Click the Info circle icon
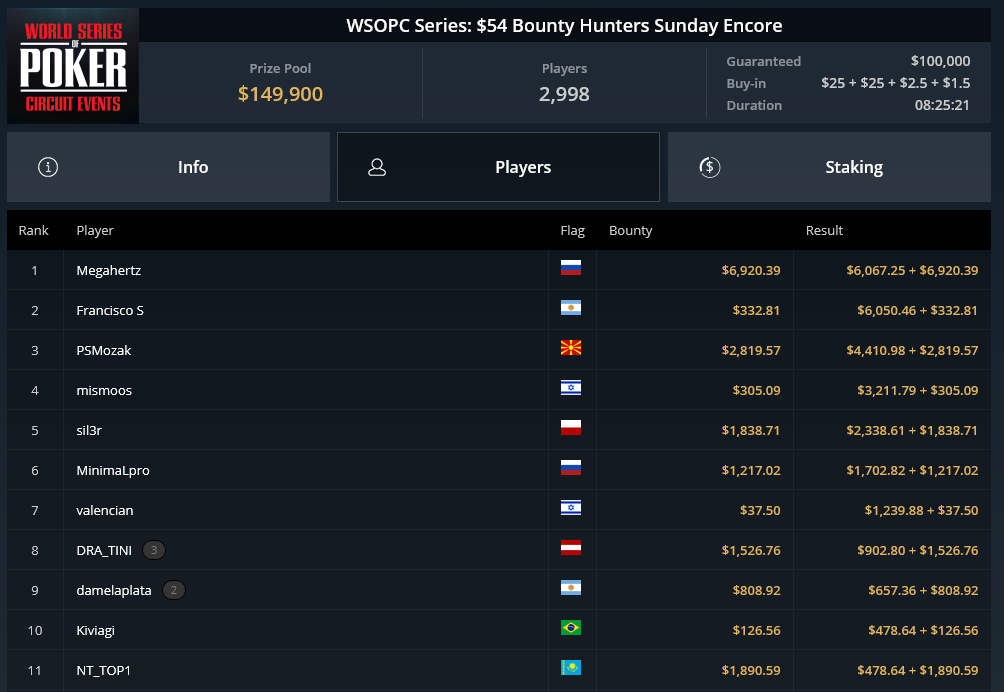 point(48,167)
